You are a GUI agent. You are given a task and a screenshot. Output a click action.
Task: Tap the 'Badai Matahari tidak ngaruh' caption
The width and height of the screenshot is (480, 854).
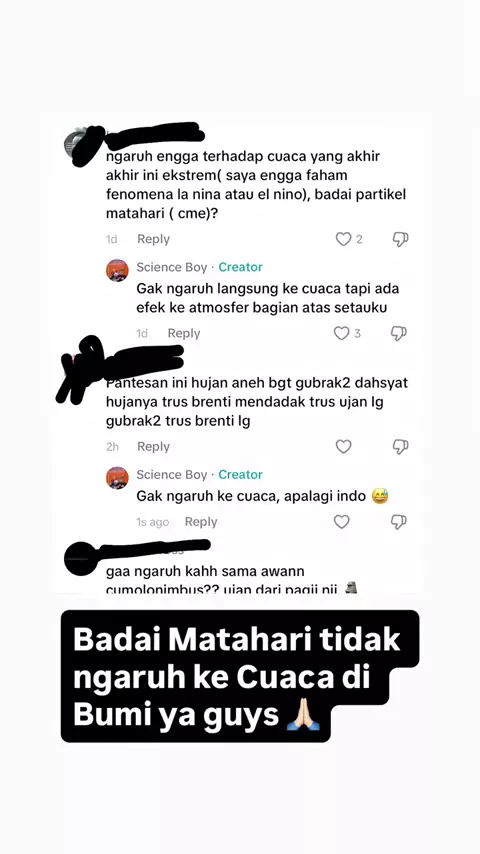[x=240, y=676]
